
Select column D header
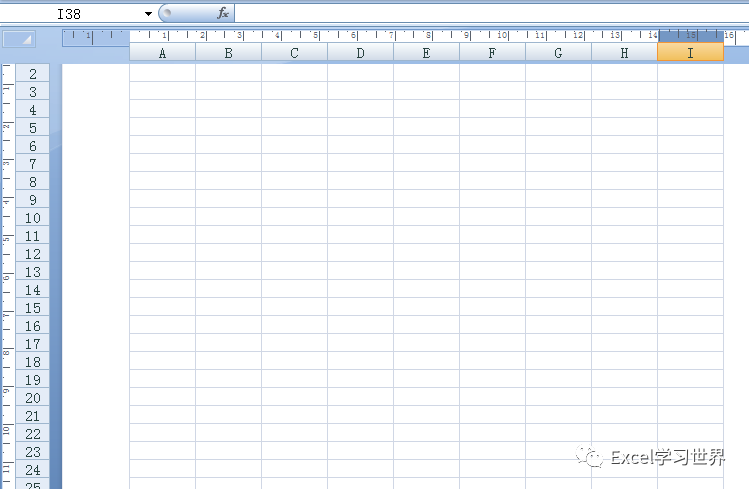[360, 53]
